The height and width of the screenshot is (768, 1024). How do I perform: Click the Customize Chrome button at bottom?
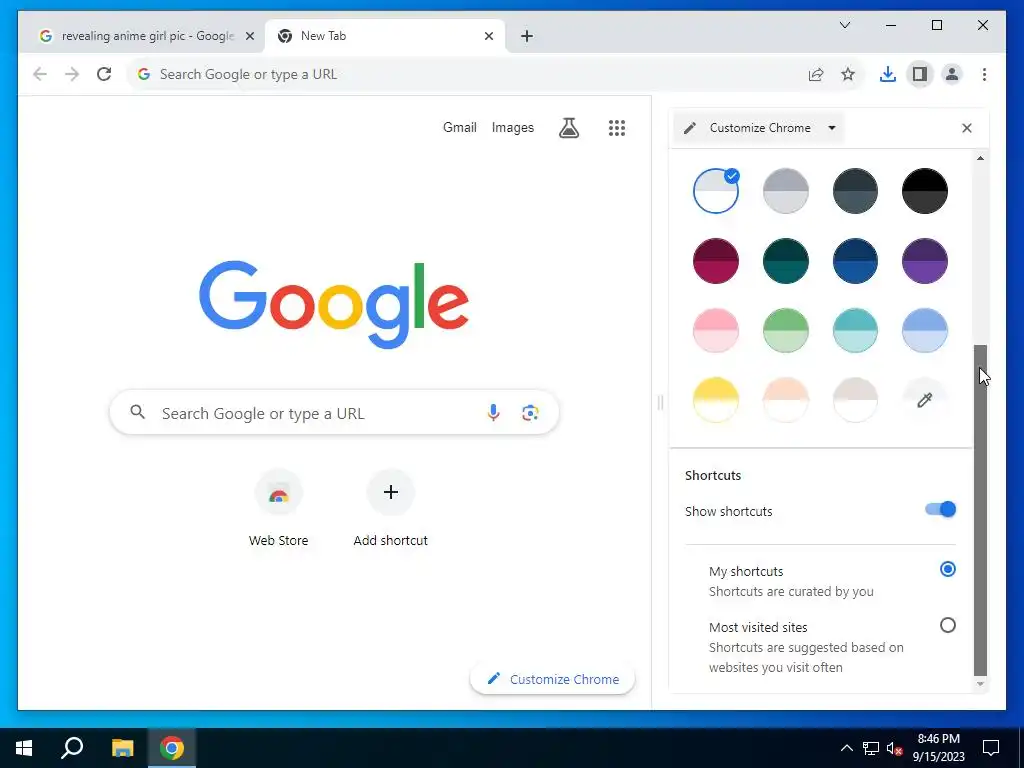click(552, 679)
